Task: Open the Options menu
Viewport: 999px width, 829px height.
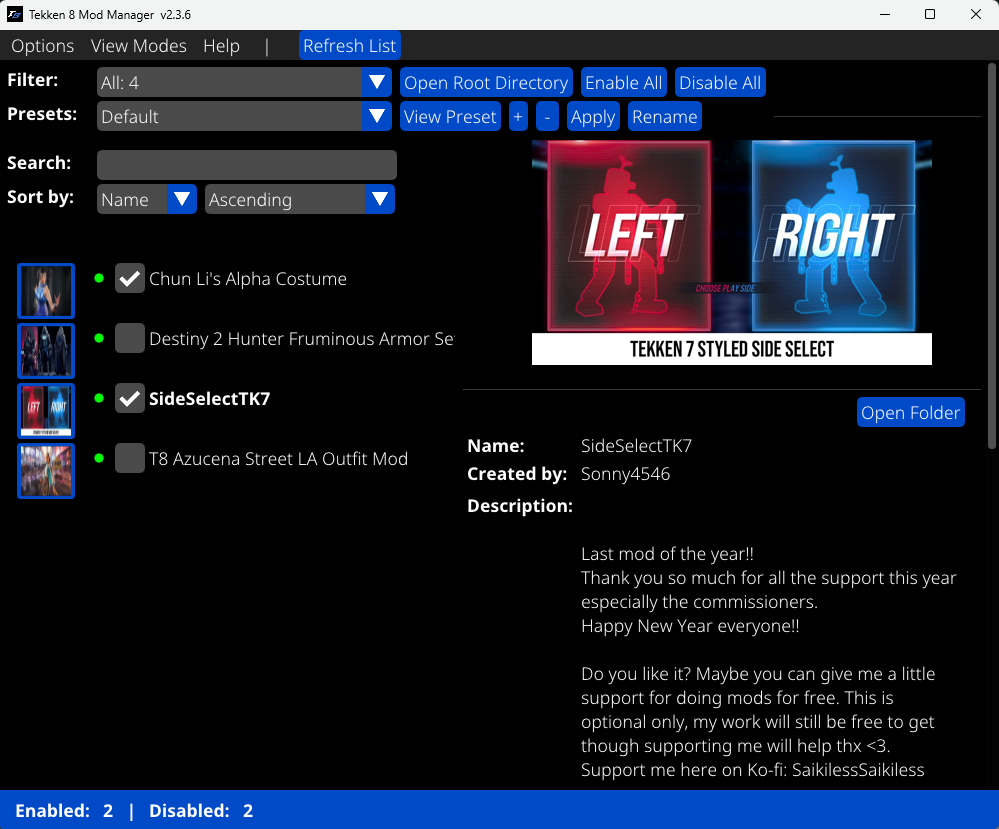Action: pyautogui.click(x=43, y=46)
